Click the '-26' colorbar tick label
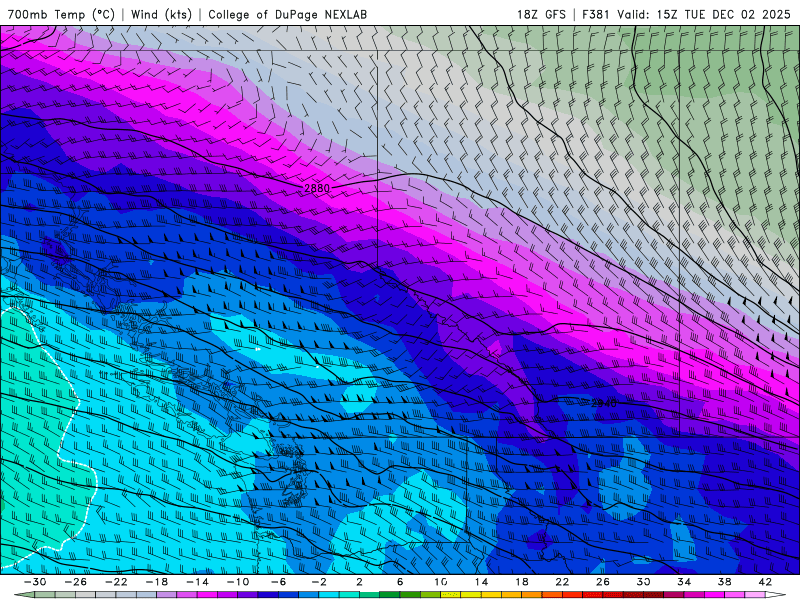The width and height of the screenshot is (800, 600). [x=76, y=582]
